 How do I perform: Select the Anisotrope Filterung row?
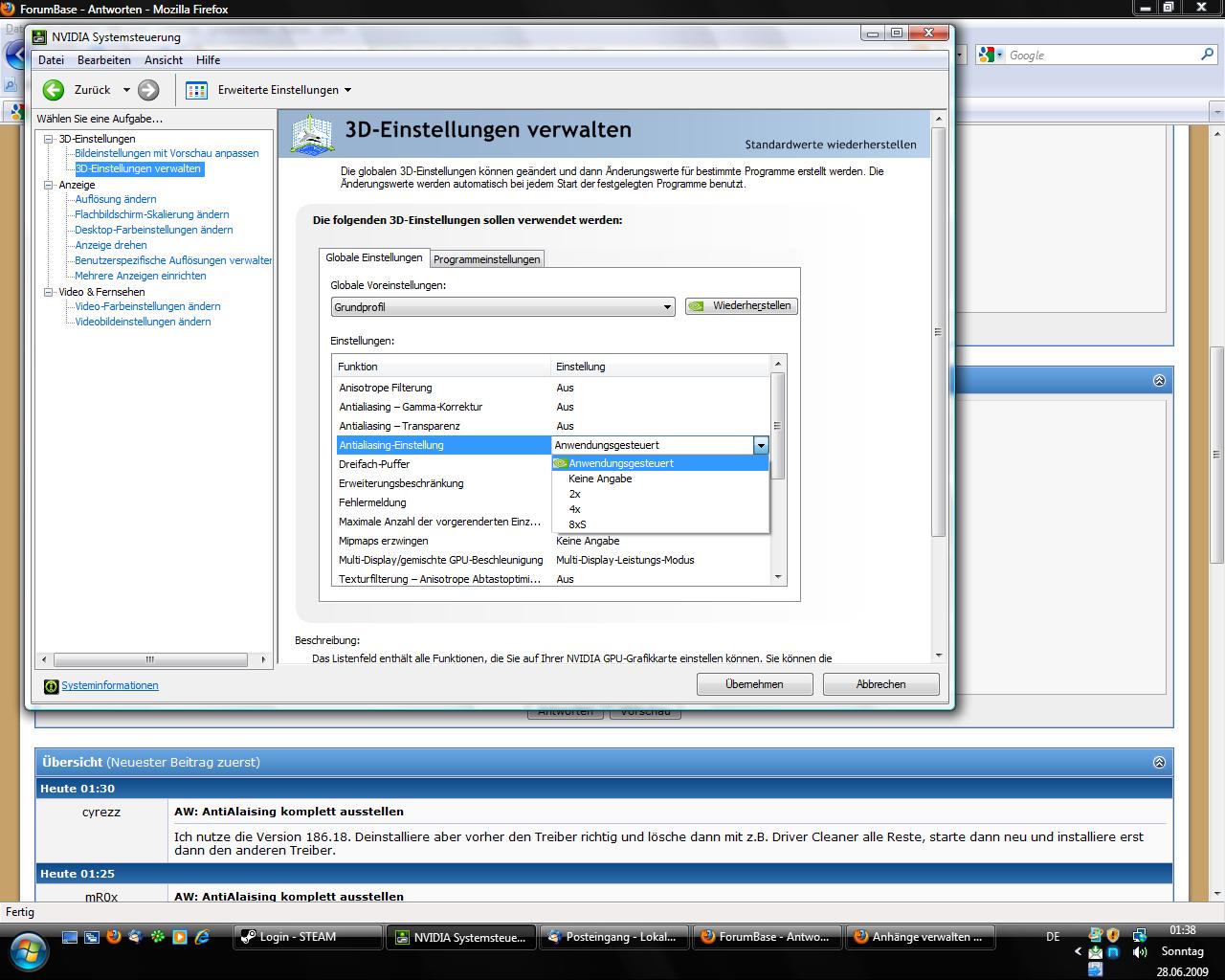pyautogui.click(x=552, y=388)
